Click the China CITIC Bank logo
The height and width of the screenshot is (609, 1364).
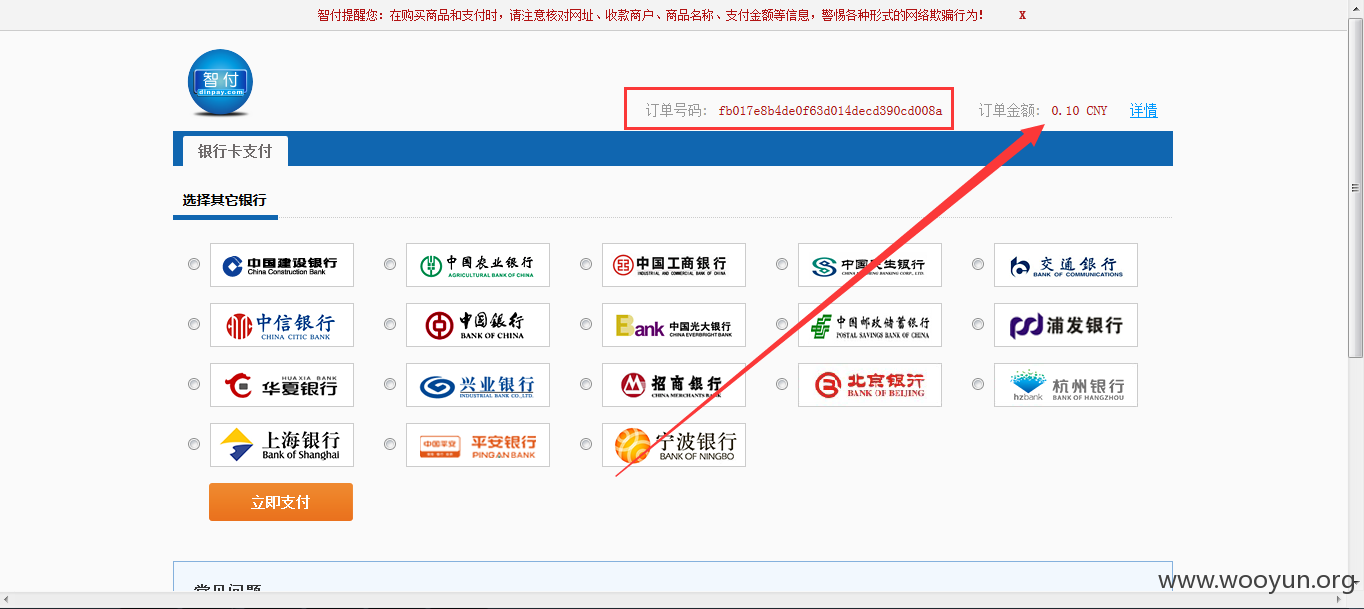pos(282,325)
